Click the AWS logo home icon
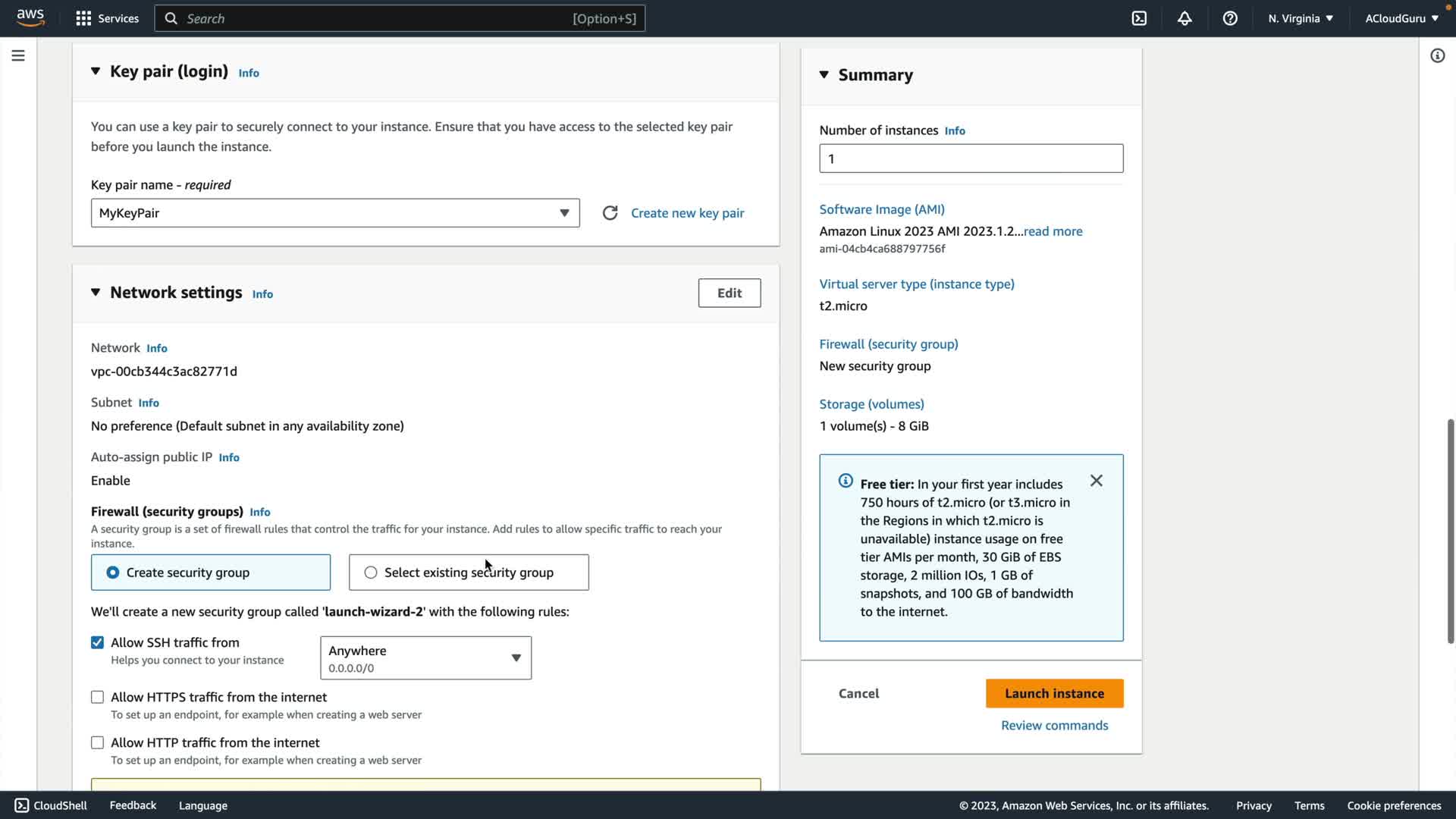 click(x=30, y=17)
